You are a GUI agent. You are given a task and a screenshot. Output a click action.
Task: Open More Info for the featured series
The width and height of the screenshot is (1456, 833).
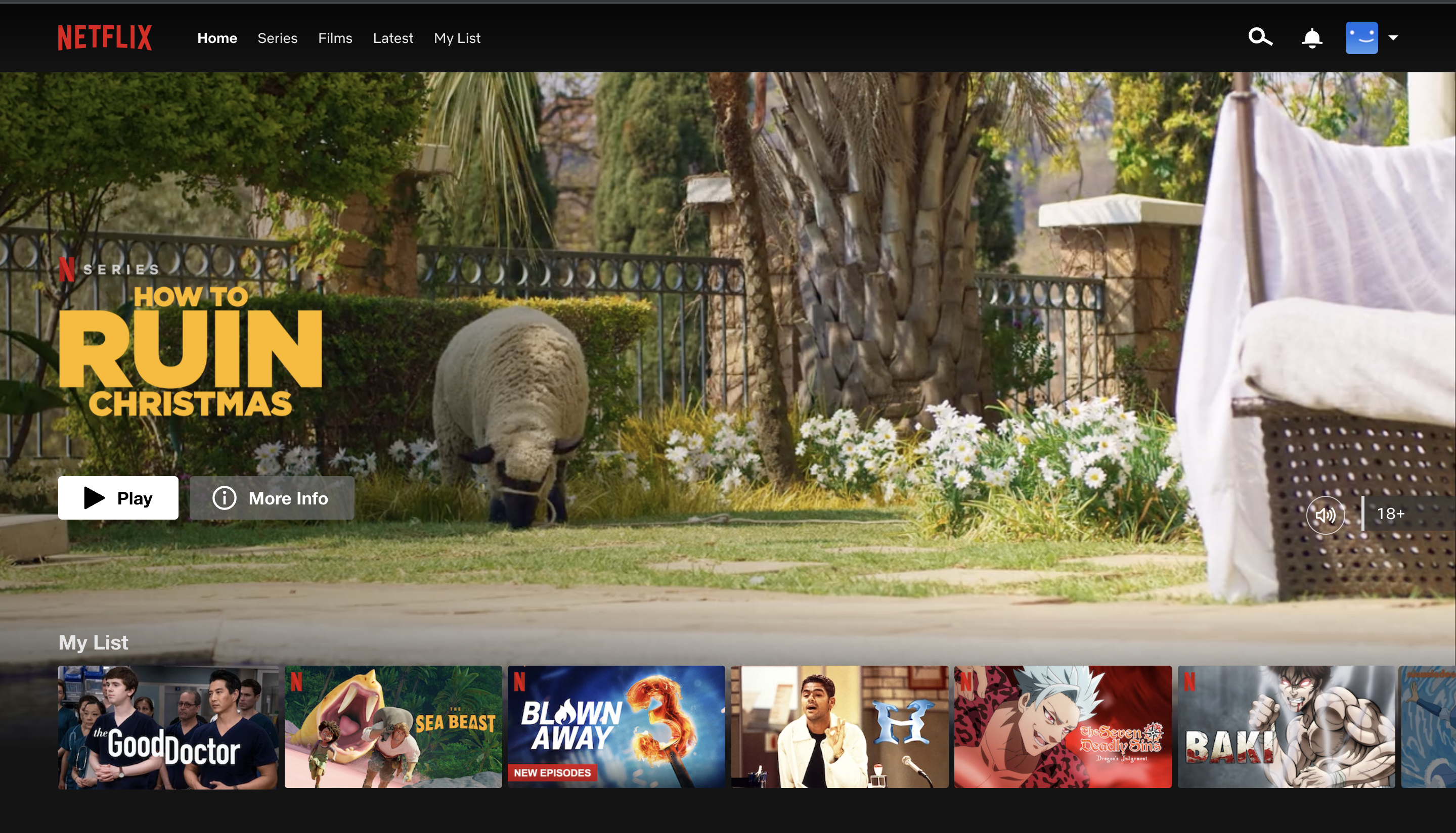tap(272, 498)
